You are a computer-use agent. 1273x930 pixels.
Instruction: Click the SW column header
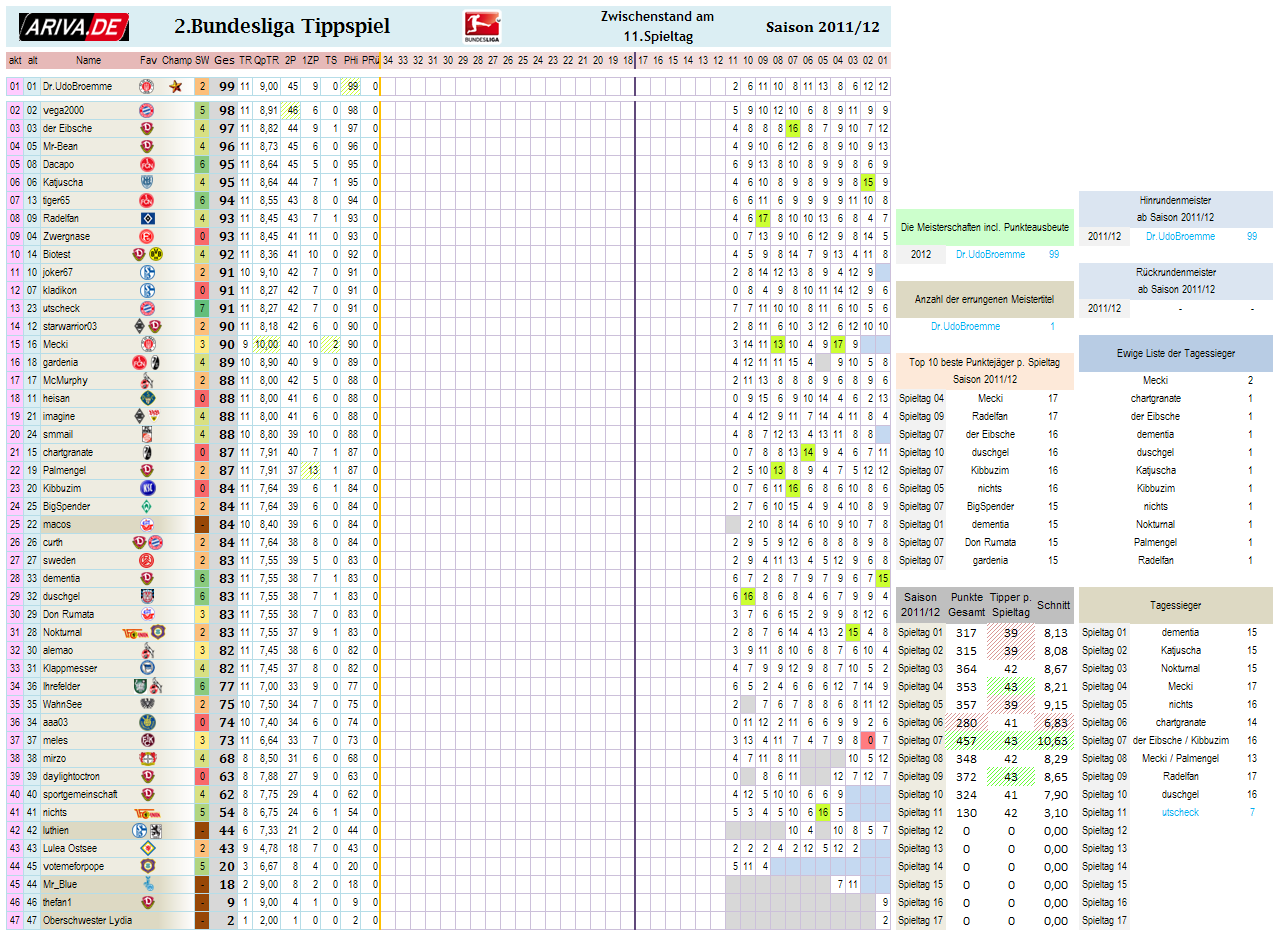(x=202, y=61)
